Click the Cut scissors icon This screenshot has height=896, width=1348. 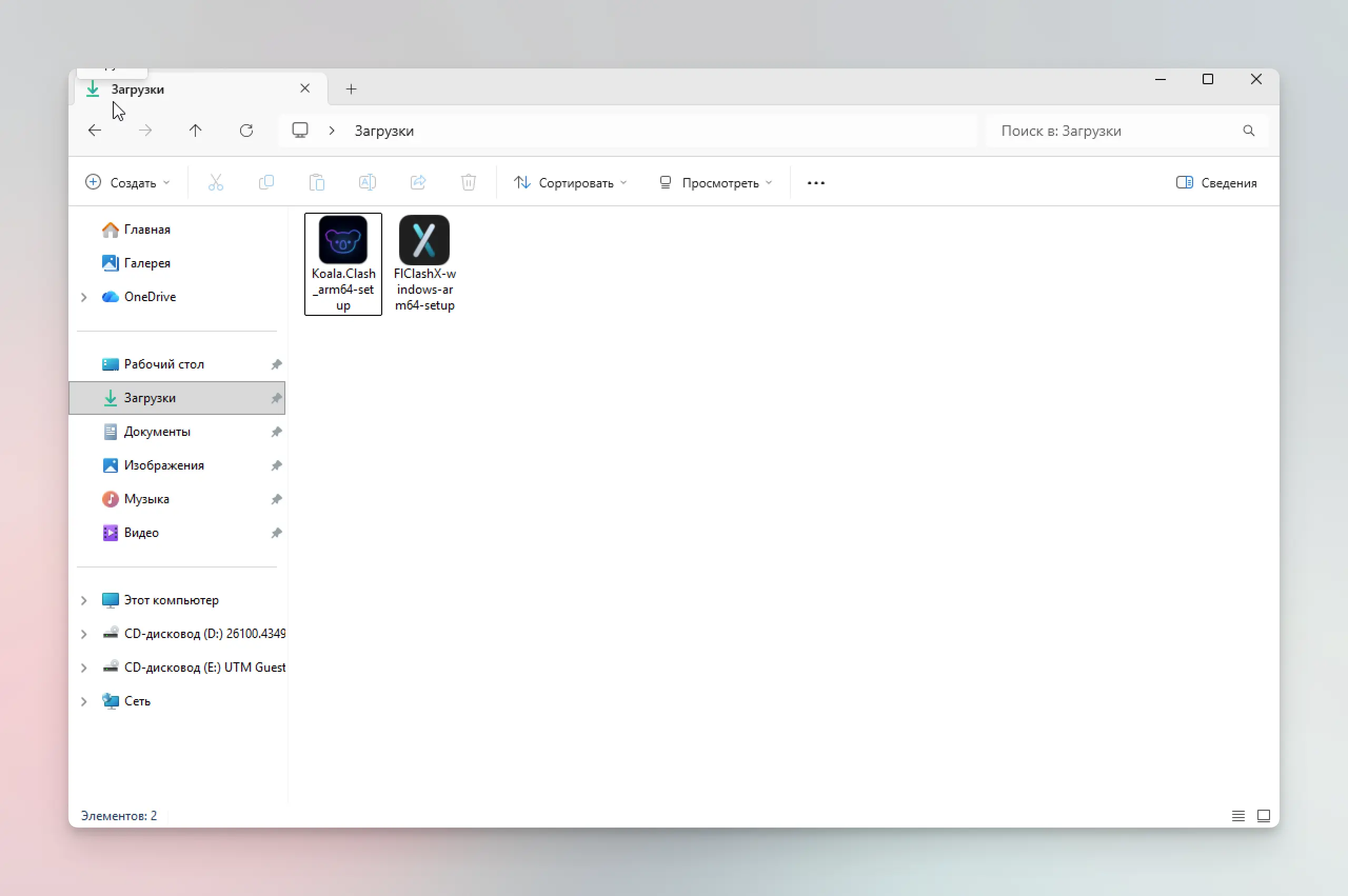point(215,183)
